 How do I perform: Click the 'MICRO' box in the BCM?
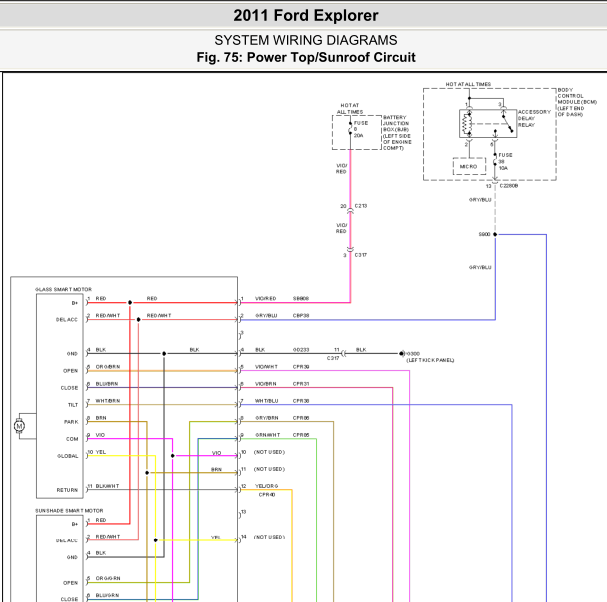pos(469,166)
